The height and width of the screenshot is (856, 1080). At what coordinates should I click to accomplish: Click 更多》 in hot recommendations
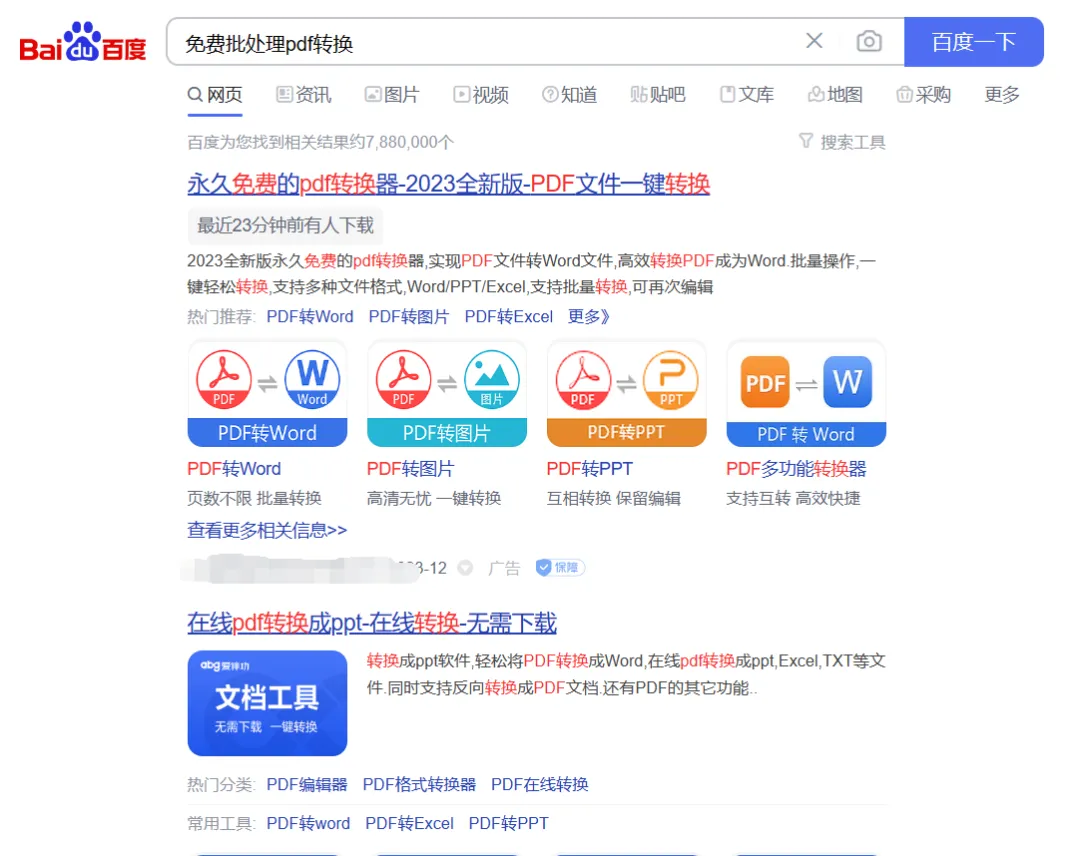tap(588, 317)
